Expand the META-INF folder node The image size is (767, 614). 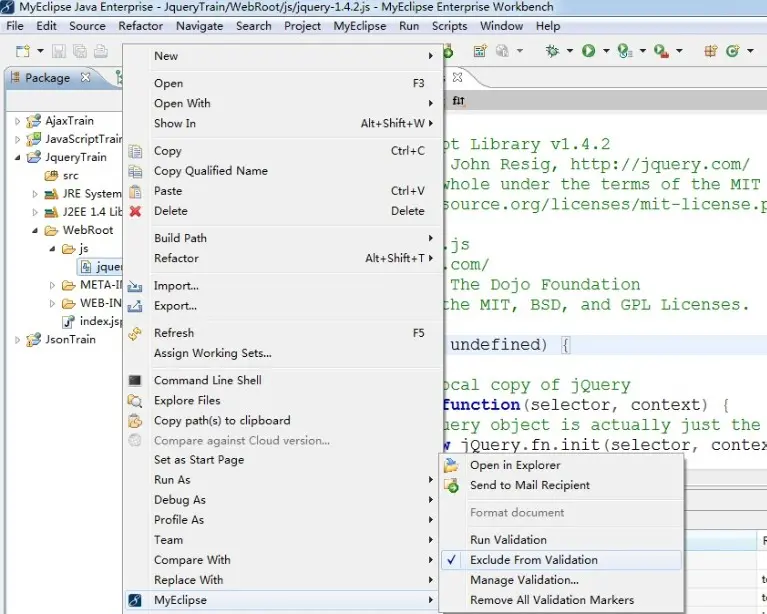point(52,285)
